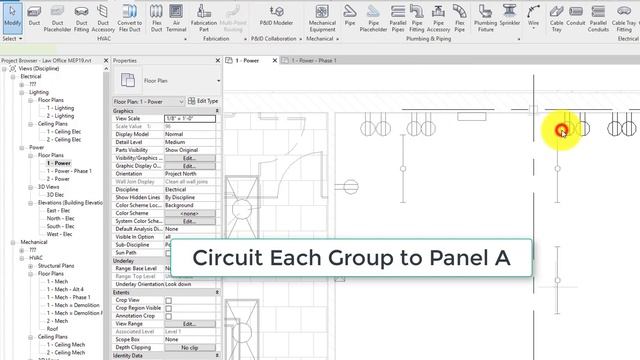Collapse the Lighting tree node
Viewport: 640px width, 360px height.
click(x=22, y=92)
